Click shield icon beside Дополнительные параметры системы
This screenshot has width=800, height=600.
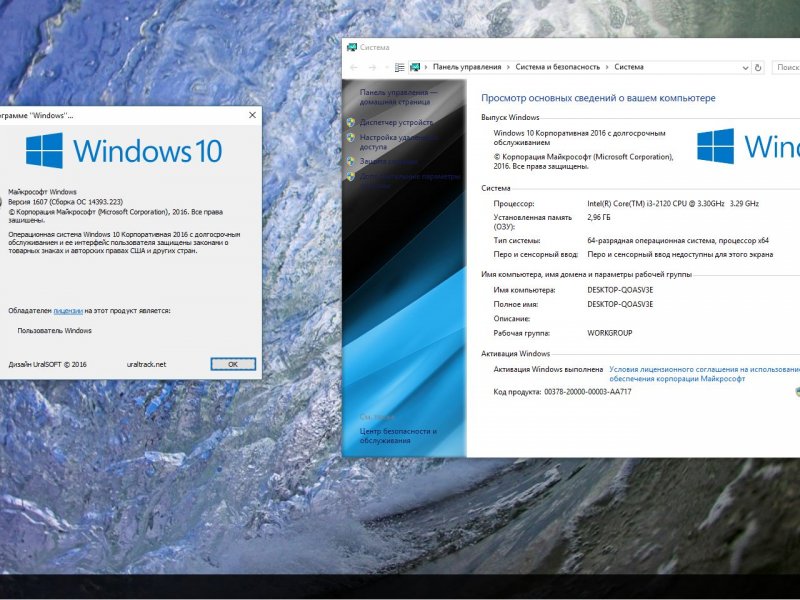click(x=351, y=177)
